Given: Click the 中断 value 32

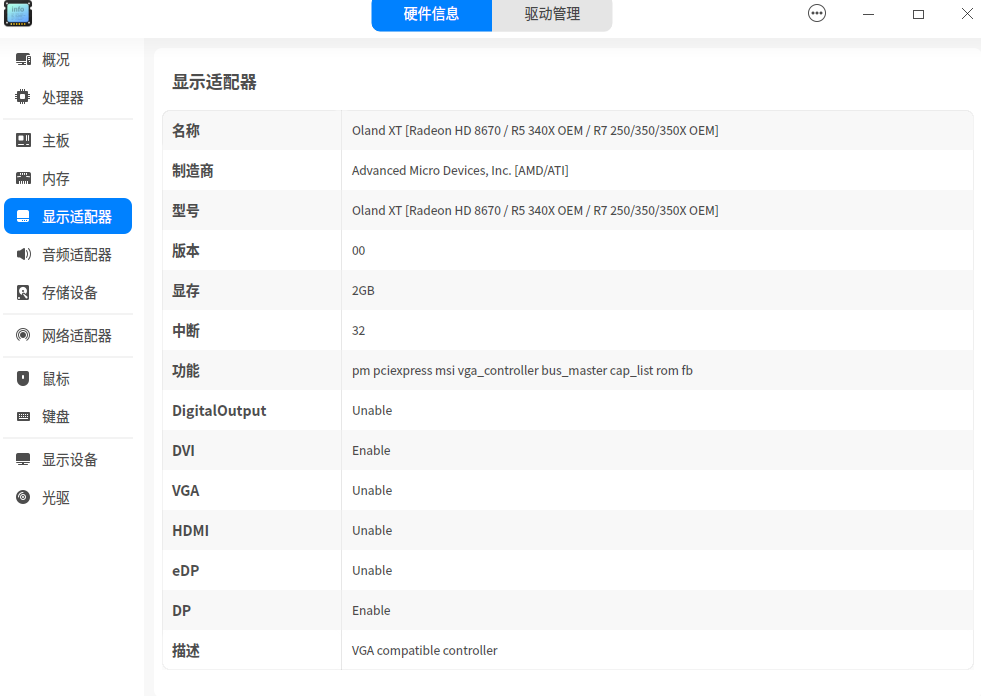Looking at the screenshot, I should (358, 330).
